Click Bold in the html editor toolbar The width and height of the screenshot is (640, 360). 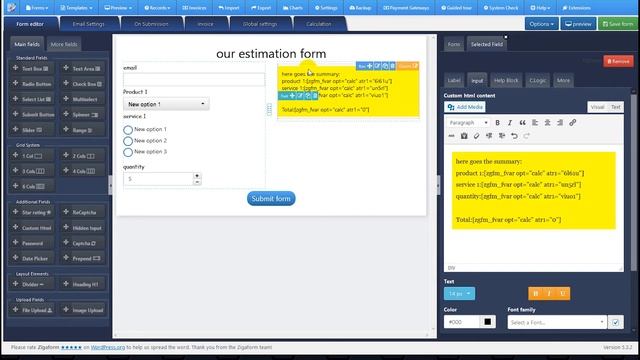pos(498,122)
